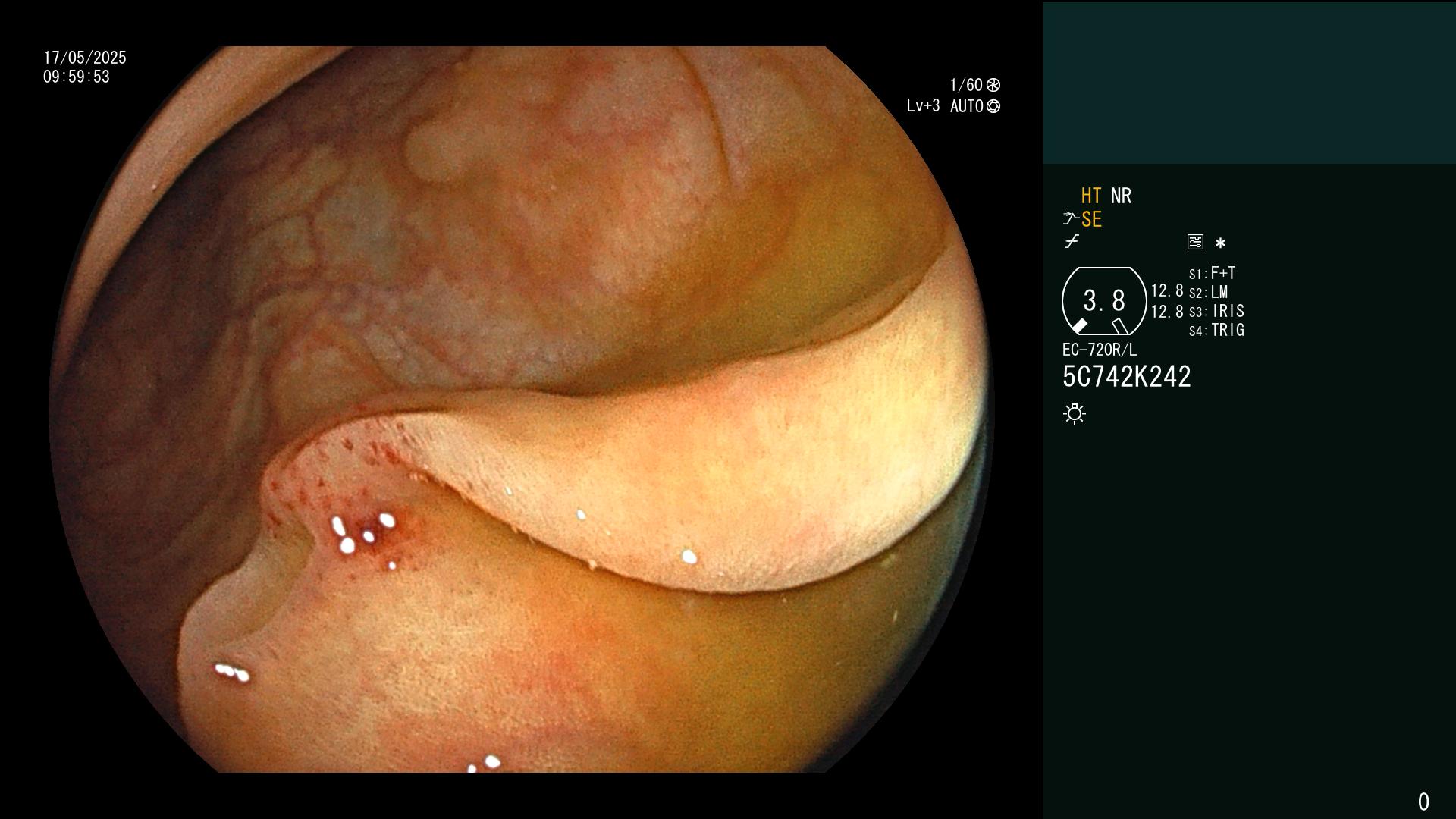The width and height of the screenshot is (1456, 819).
Task: Select the S3: IRIS switch assignment
Action: [1217, 311]
